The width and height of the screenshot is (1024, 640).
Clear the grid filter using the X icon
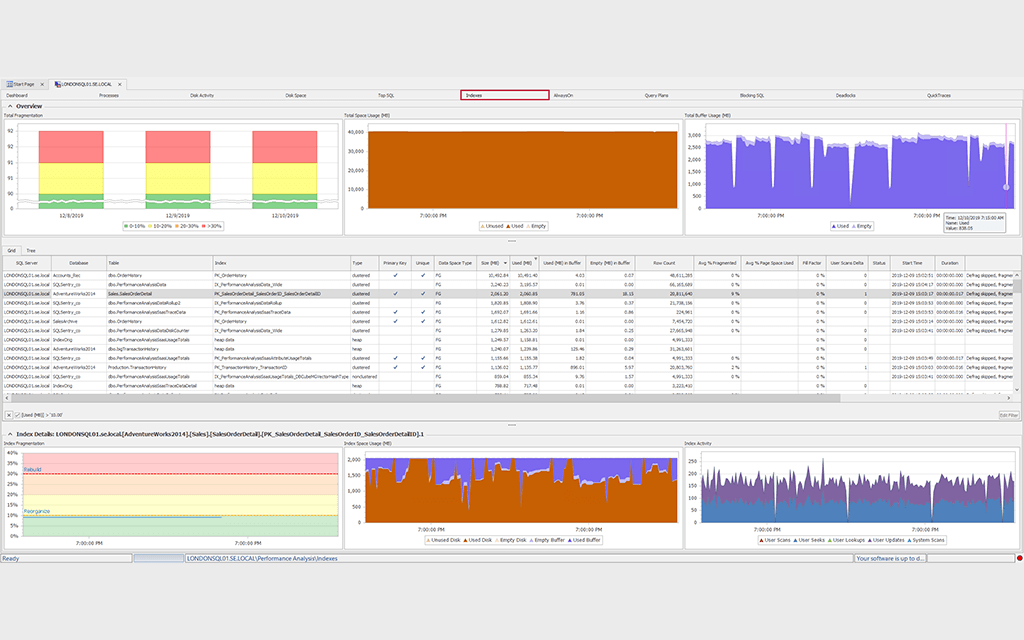9,414
